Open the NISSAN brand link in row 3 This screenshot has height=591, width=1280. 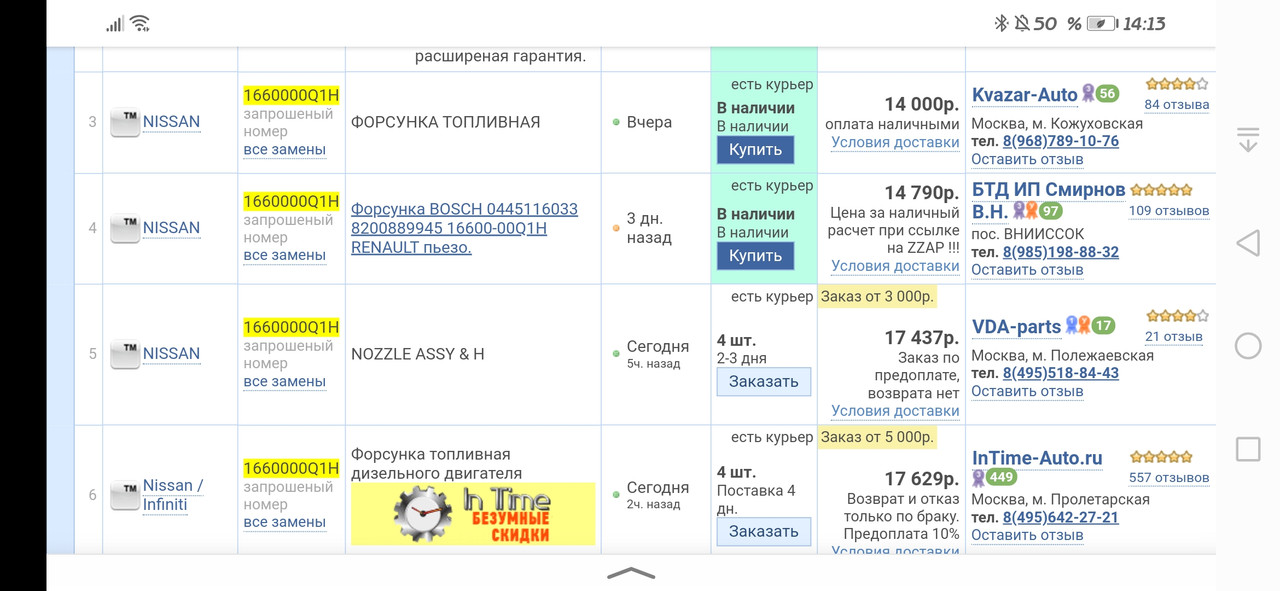[x=171, y=122]
